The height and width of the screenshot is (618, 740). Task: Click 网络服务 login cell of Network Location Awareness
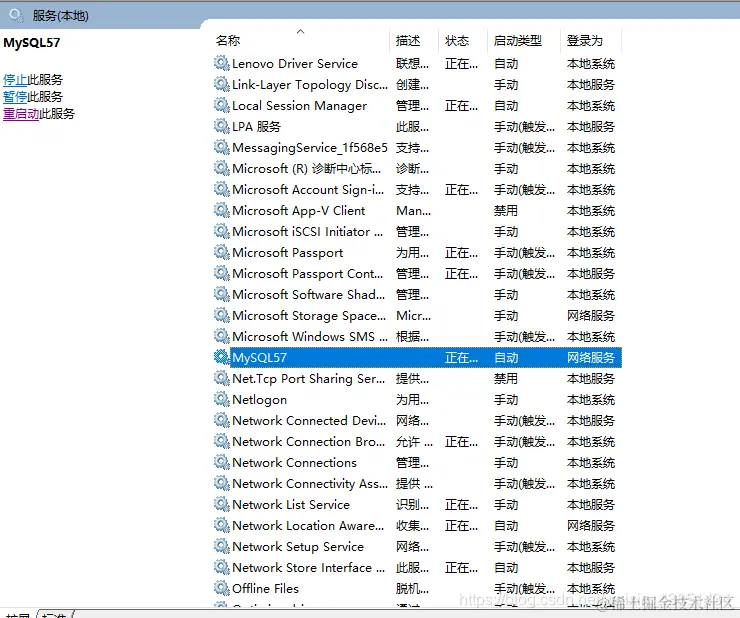[590, 526]
